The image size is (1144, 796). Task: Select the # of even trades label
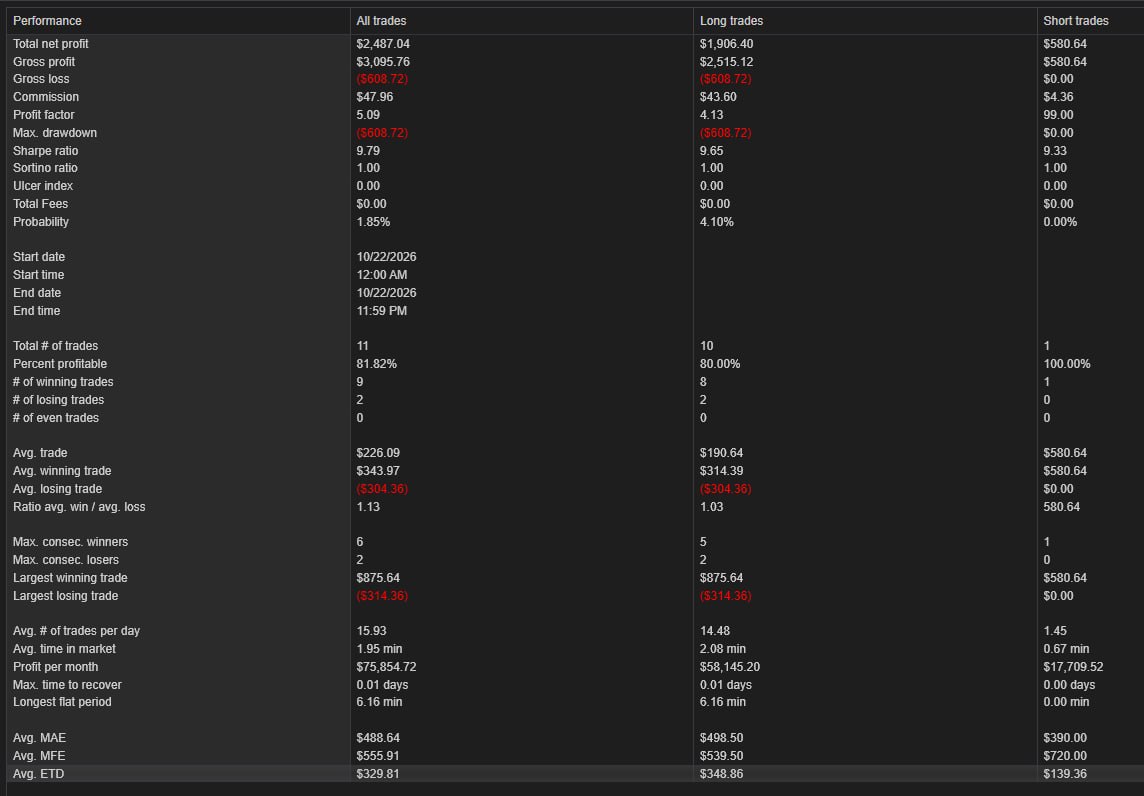(56, 418)
